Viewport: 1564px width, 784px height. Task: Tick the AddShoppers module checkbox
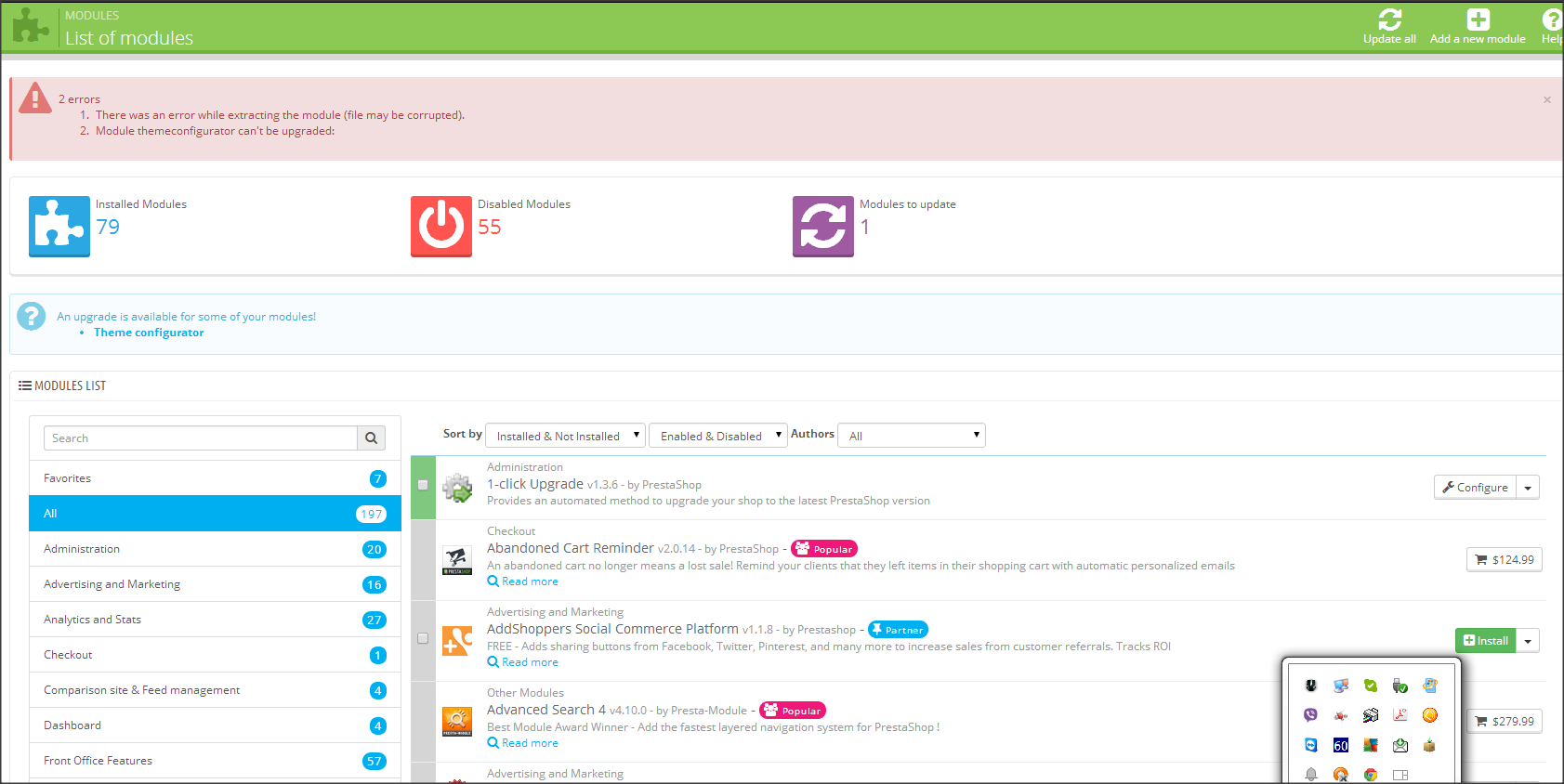click(423, 638)
